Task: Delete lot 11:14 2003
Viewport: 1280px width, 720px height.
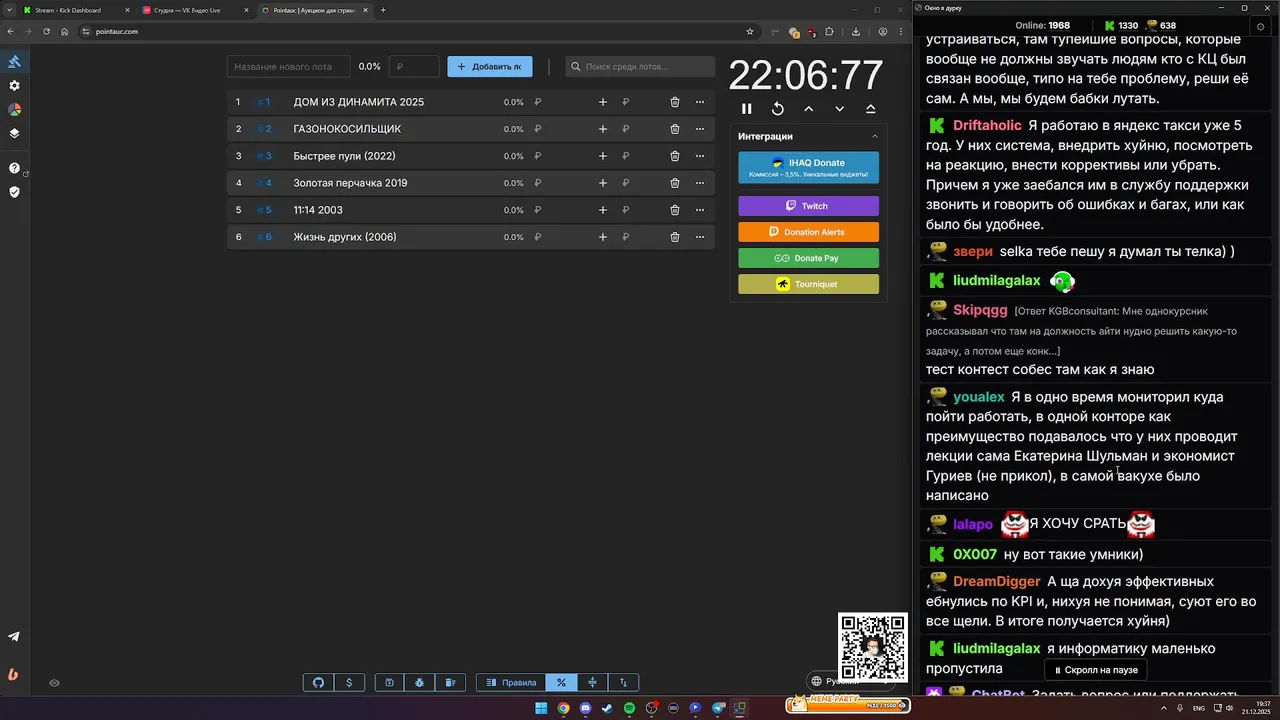Action: pyautogui.click(x=675, y=210)
